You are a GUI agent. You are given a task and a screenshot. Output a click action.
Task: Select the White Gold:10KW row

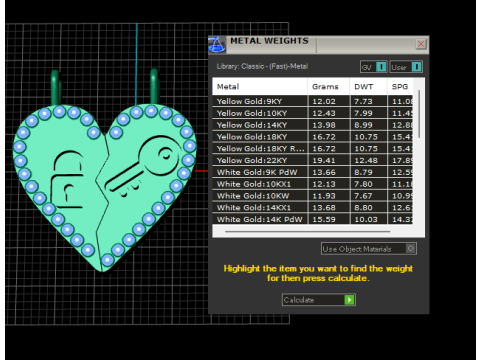pyautogui.click(x=313, y=196)
